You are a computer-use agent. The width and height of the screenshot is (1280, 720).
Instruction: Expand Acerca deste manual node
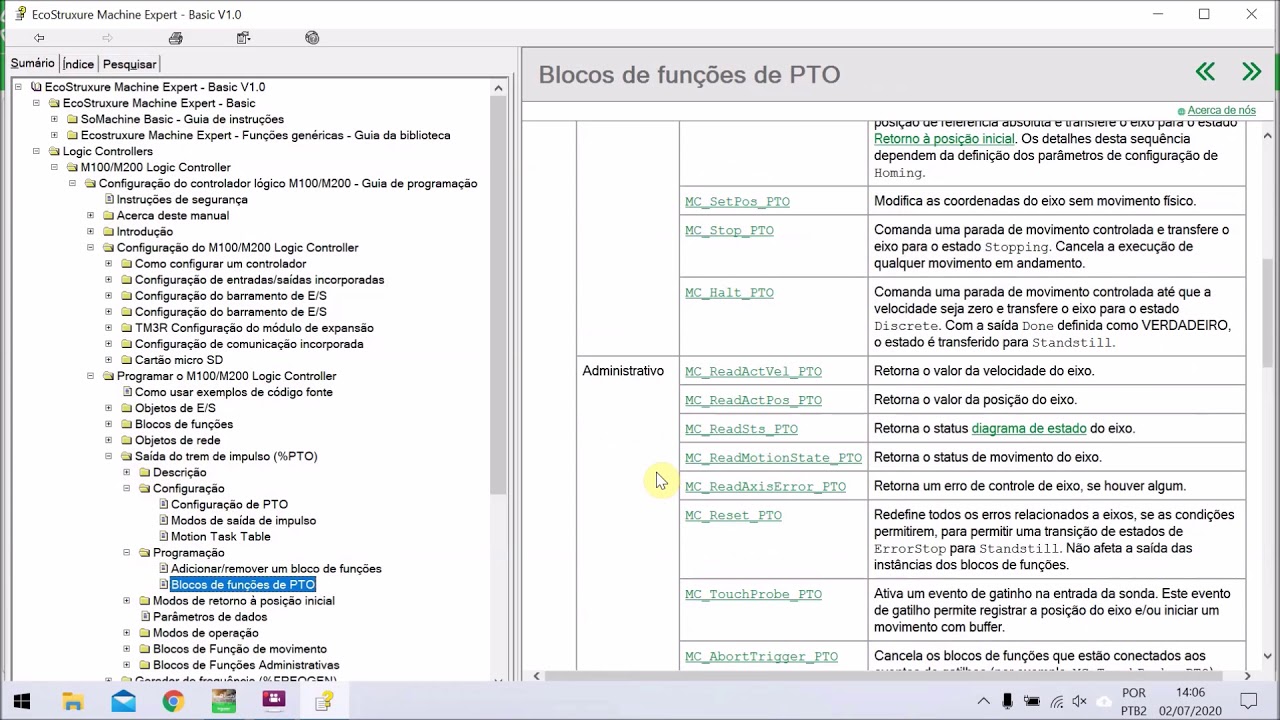click(90, 215)
